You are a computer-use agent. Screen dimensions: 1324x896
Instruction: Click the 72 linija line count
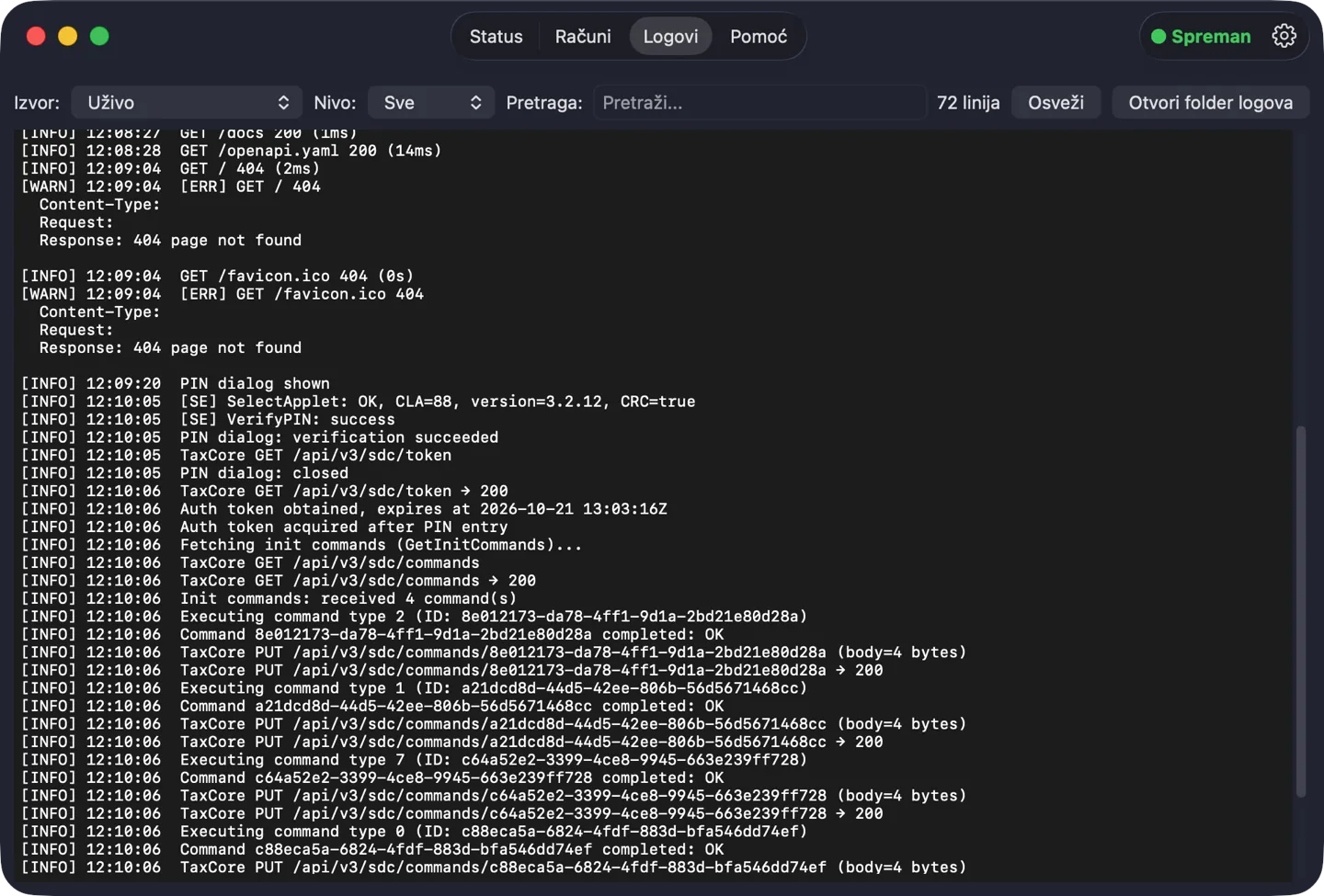[x=968, y=103]
